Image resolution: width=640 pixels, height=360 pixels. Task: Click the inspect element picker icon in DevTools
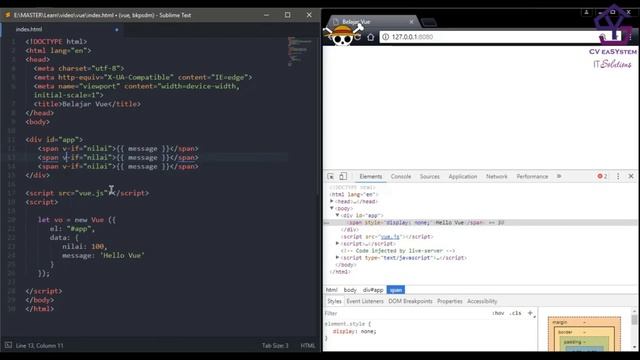331,176
